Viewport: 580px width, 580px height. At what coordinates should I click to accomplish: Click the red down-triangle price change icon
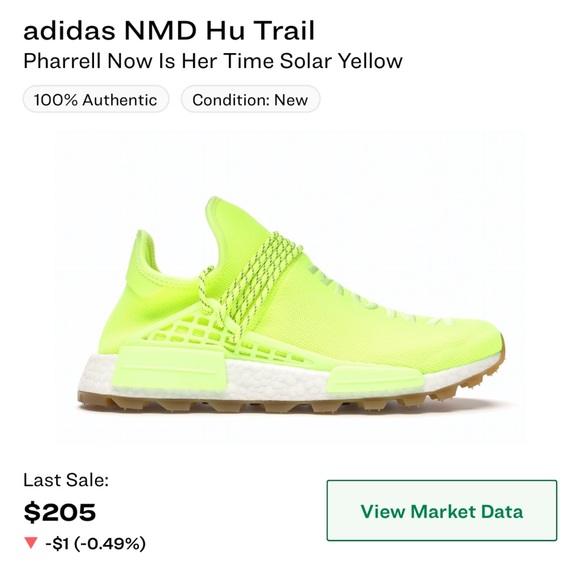[31, 543]
